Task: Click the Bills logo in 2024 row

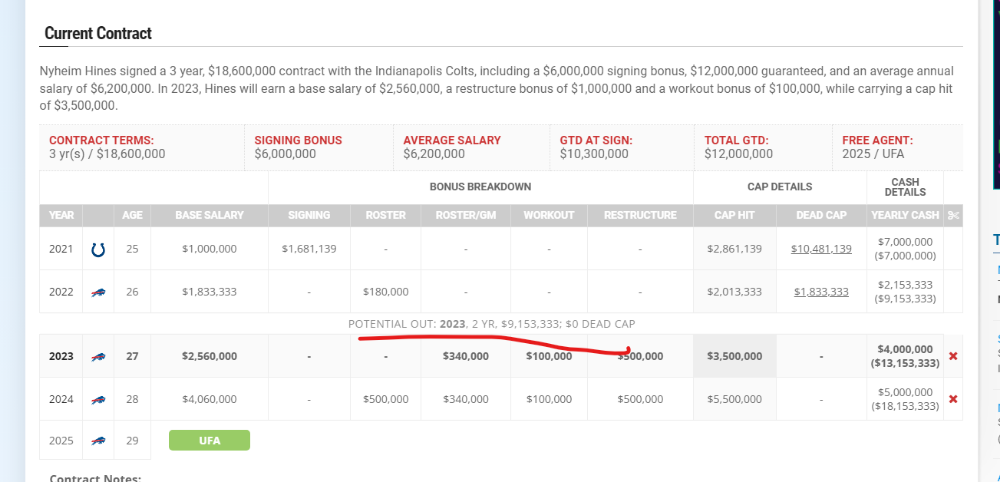Action: click(x=98, y=400)
